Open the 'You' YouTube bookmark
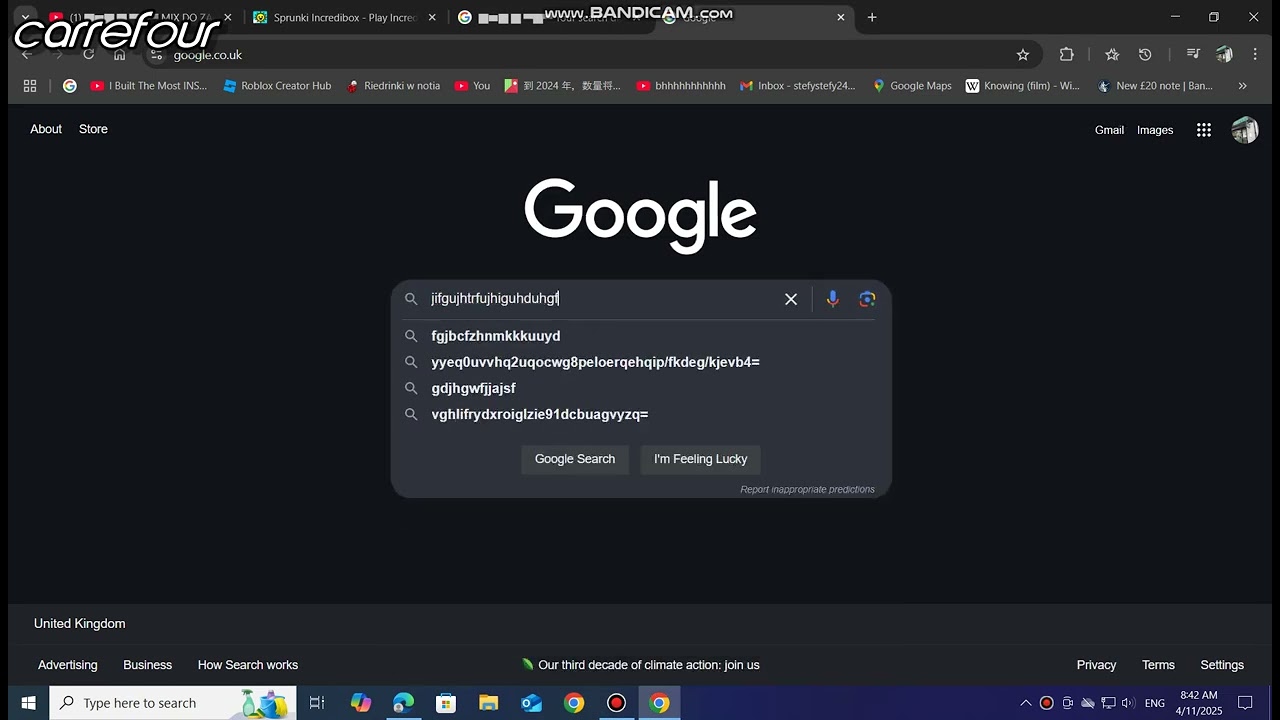The width and height of the screenshot is (1280, 720). [x=472, y=86]
